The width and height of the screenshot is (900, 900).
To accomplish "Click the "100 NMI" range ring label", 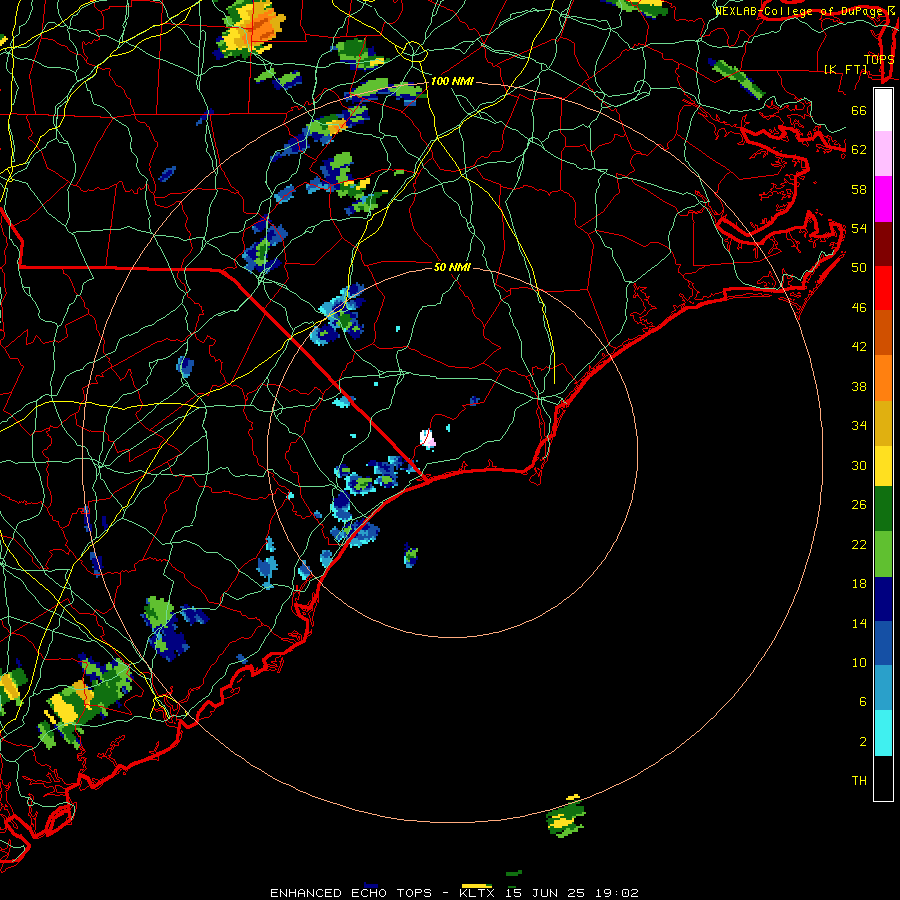I will 452,82.
